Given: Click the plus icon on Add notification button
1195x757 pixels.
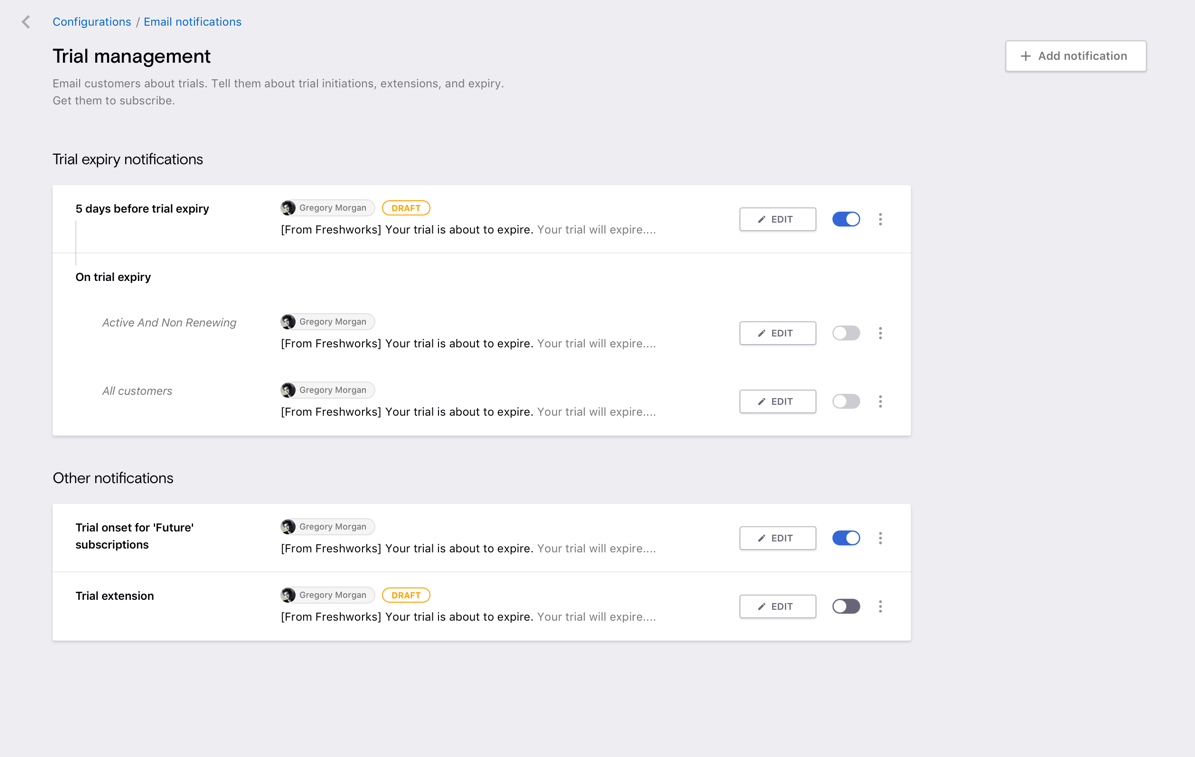Looking at the screenshot, I should pyautogui.click(x=1024, y=56).
